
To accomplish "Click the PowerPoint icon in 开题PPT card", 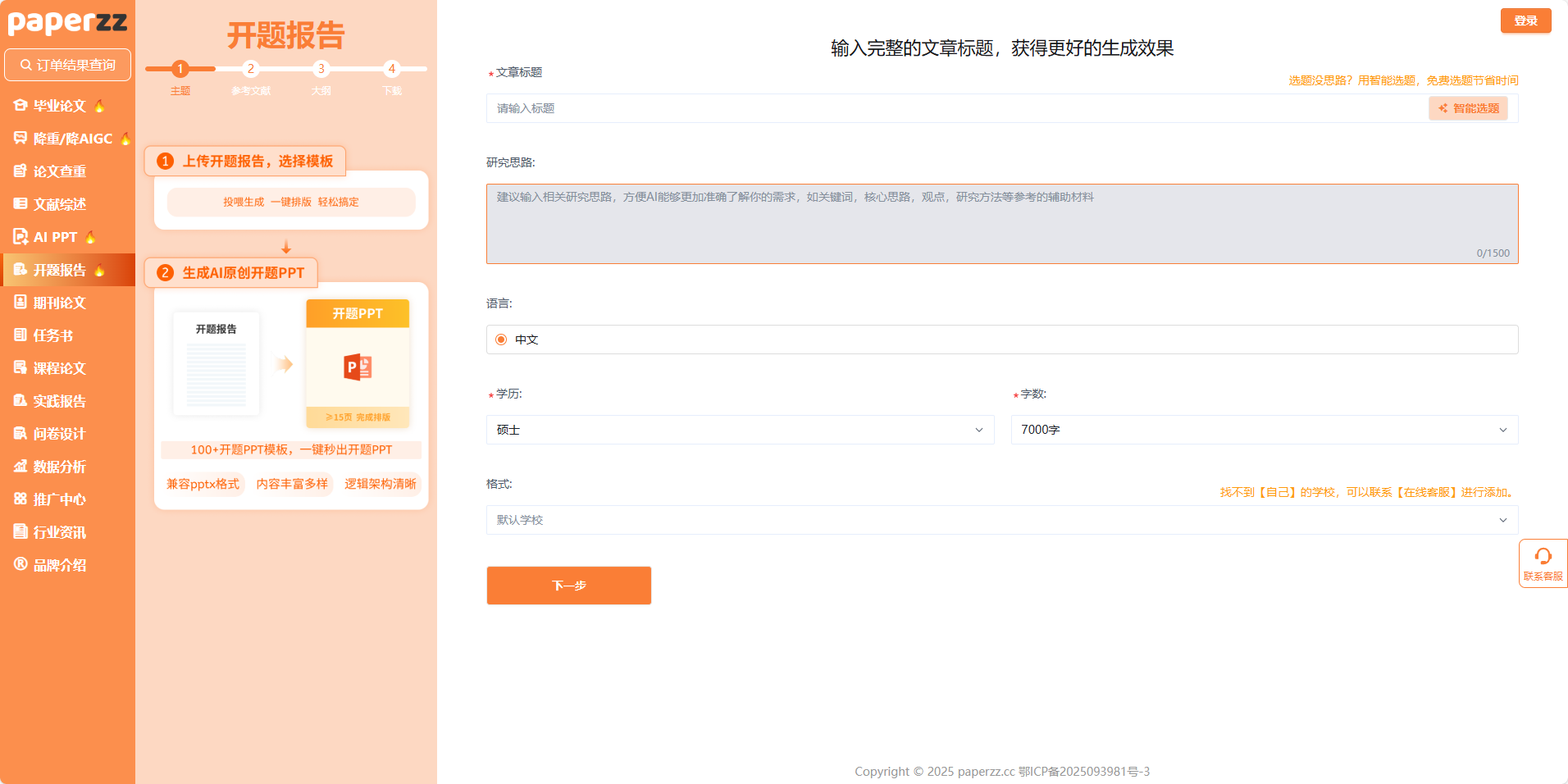I will [358, 367].
